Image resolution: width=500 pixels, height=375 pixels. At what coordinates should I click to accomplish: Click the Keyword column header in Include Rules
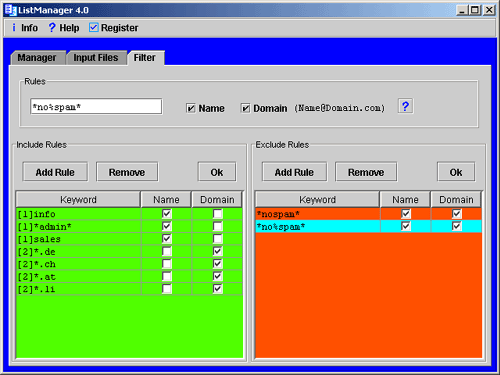(78, 199)
